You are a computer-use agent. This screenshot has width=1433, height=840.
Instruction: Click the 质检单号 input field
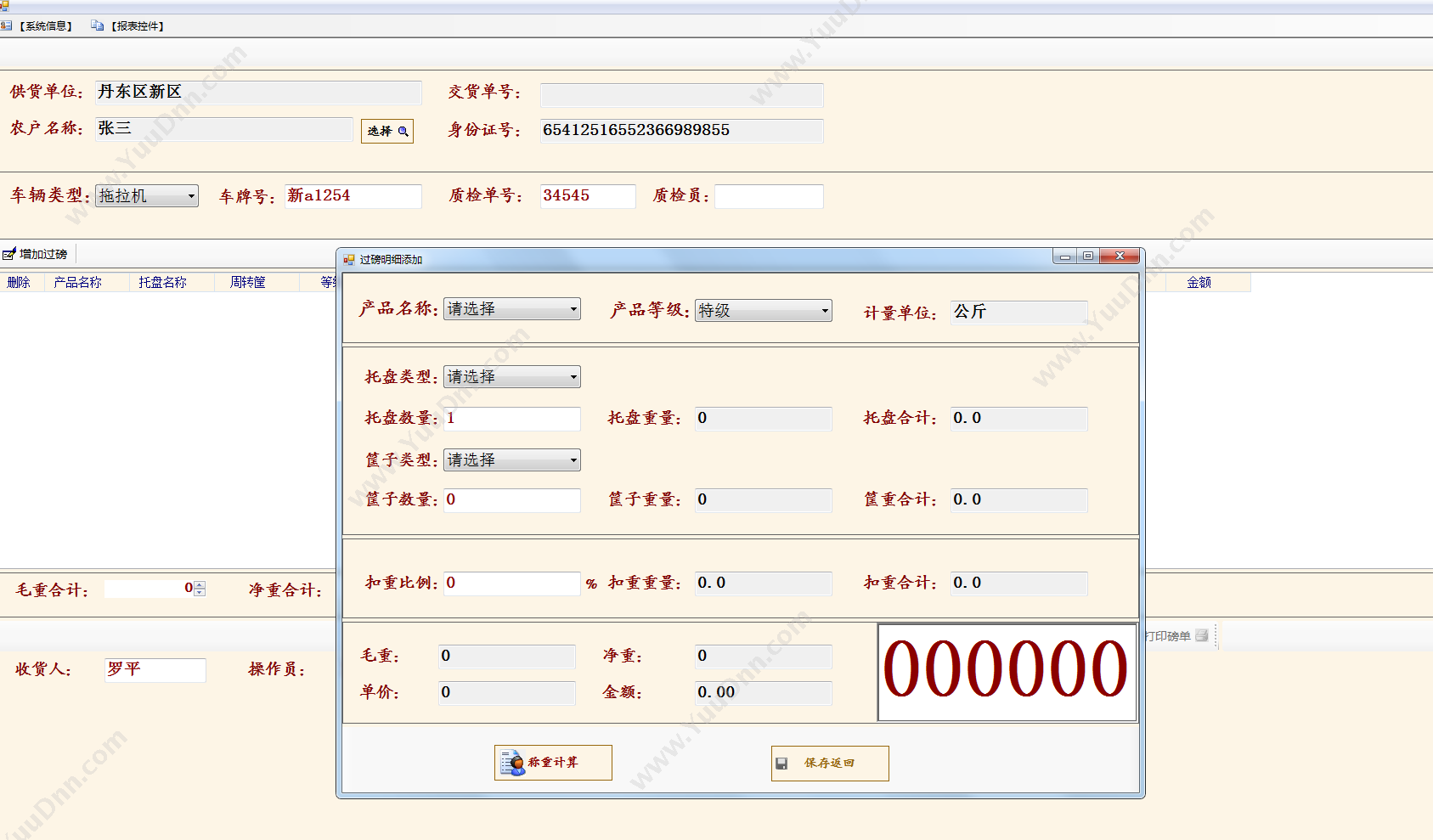pyautogui.click(x=588, y=196)
